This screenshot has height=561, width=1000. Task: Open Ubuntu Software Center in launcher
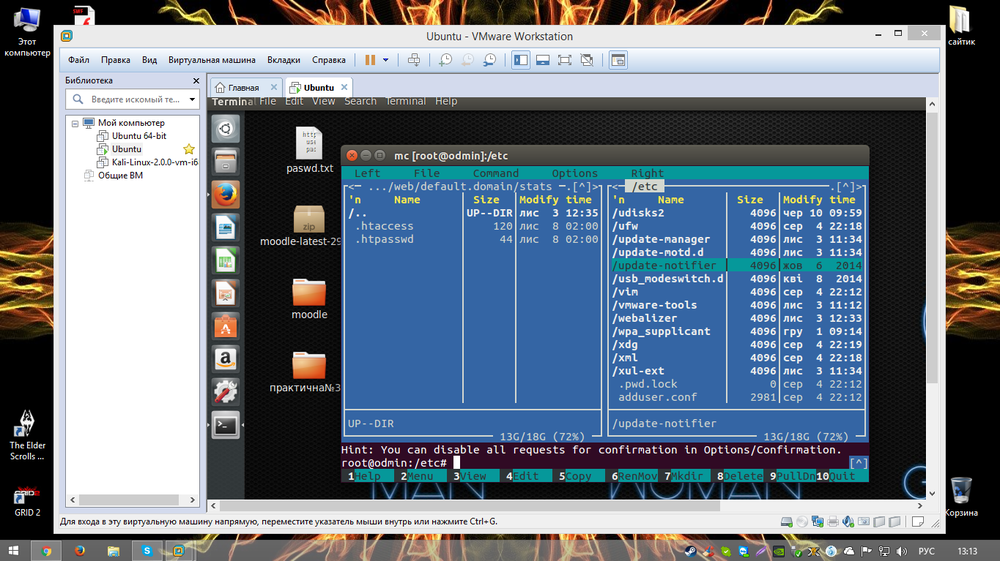[x=226, y=325]
